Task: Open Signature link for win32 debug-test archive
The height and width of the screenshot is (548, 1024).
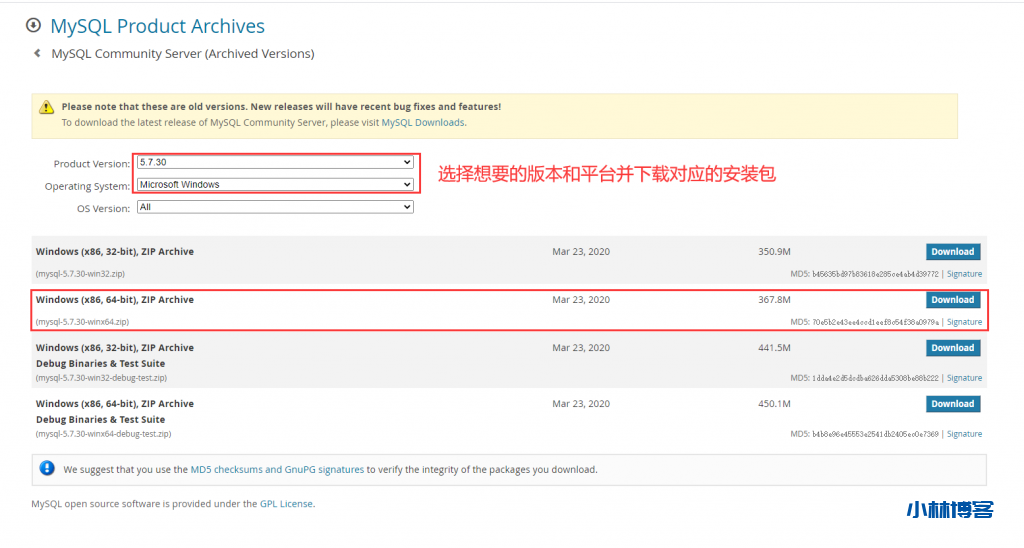Action: (x=964, y=378)
